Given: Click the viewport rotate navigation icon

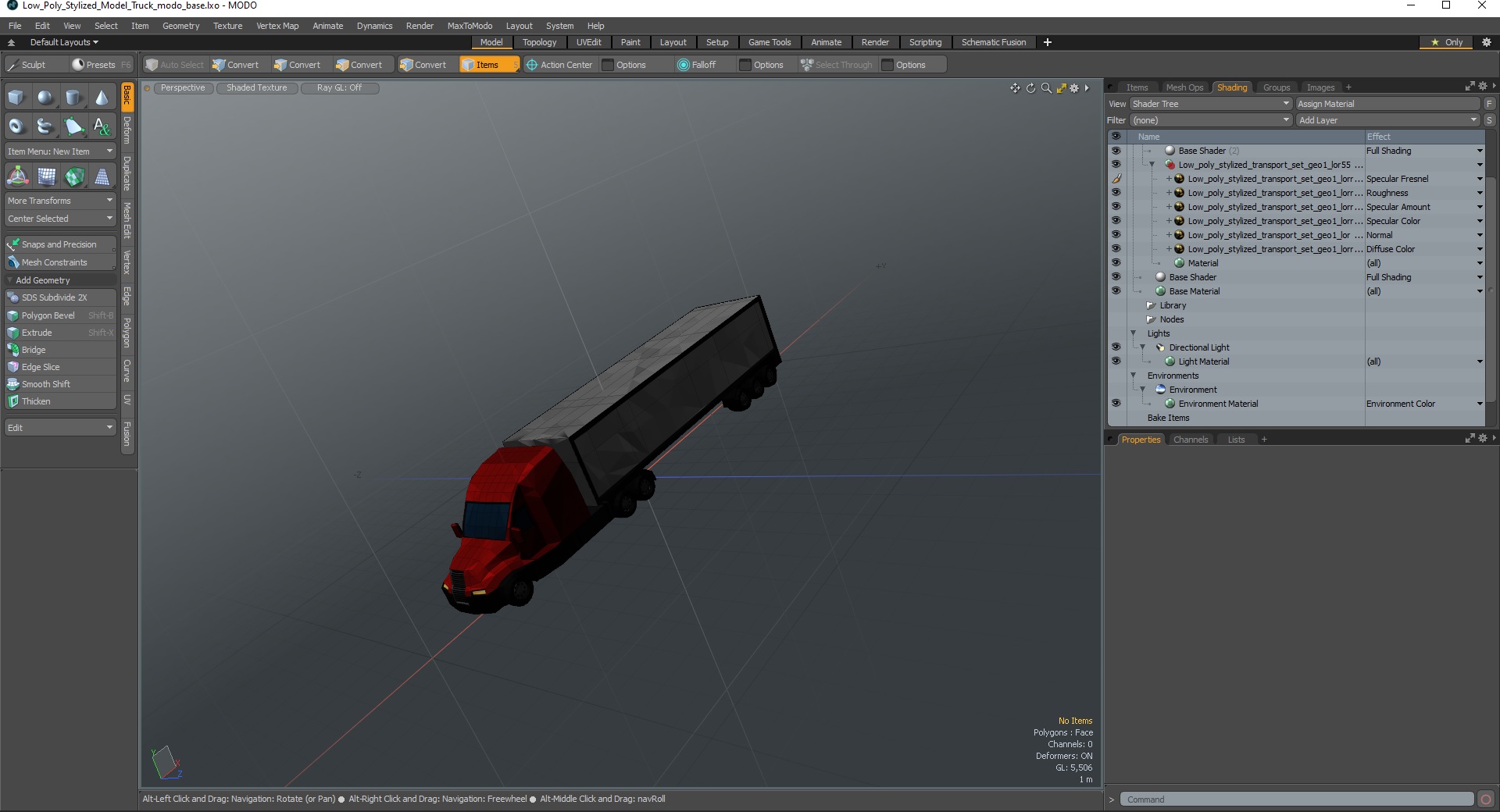Looking at the screenshot, I should click(x=1030, y=88).
